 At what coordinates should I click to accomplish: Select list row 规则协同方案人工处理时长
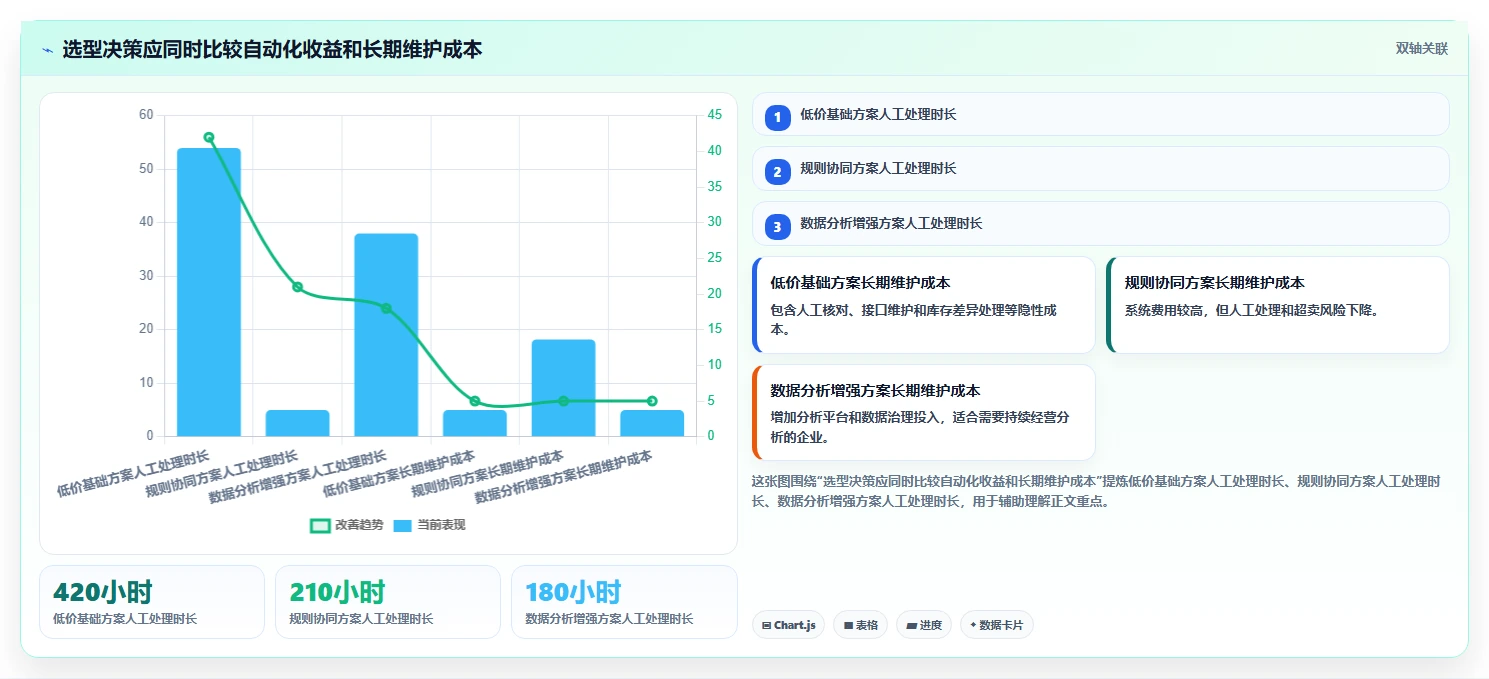click(1100, 168)
